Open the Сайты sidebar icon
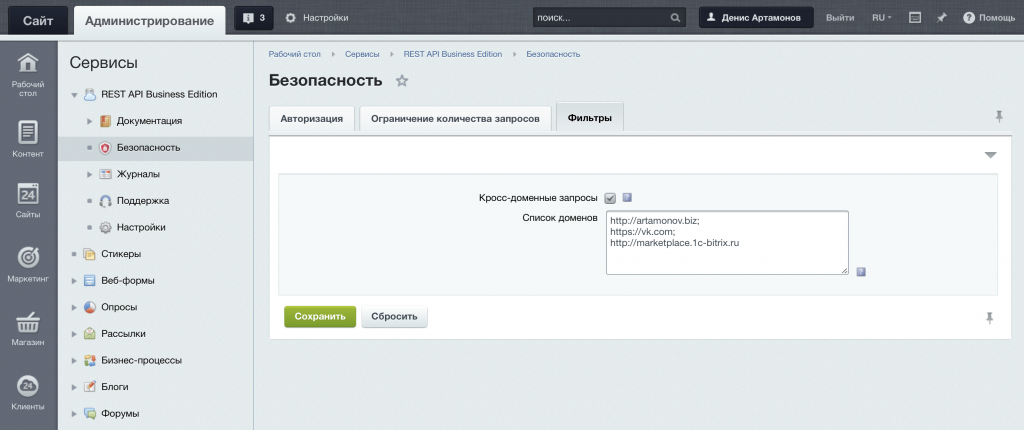This screenshot has height=430, width=1024. (x=28, y=196)
